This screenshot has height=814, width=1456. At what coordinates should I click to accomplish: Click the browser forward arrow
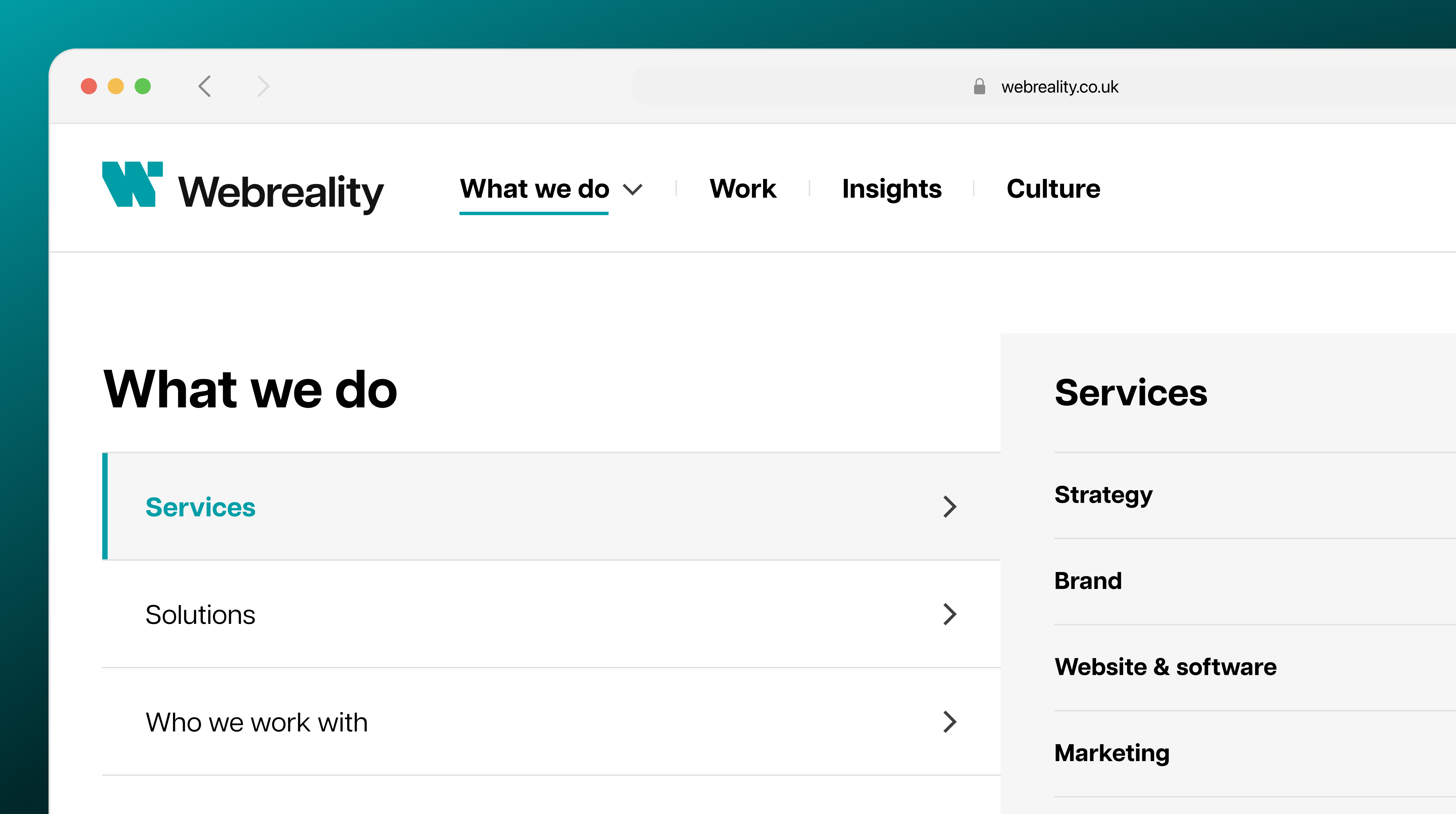pyautogui.click(x=263, y=87)
